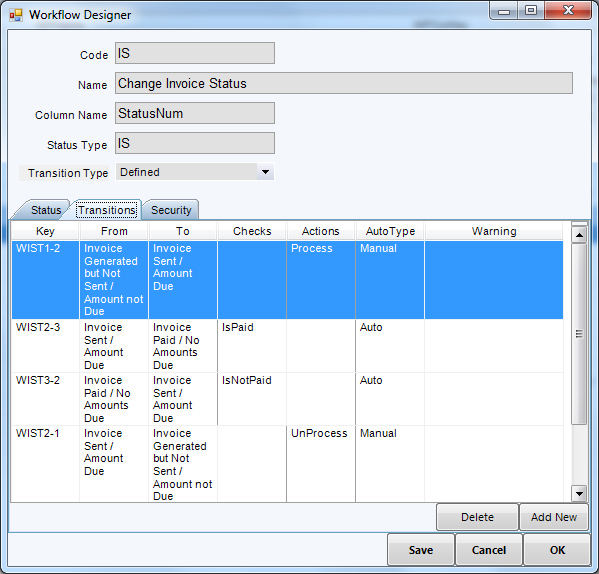
Task: Click the Cancel button
Action: click(x=489, y=550)
